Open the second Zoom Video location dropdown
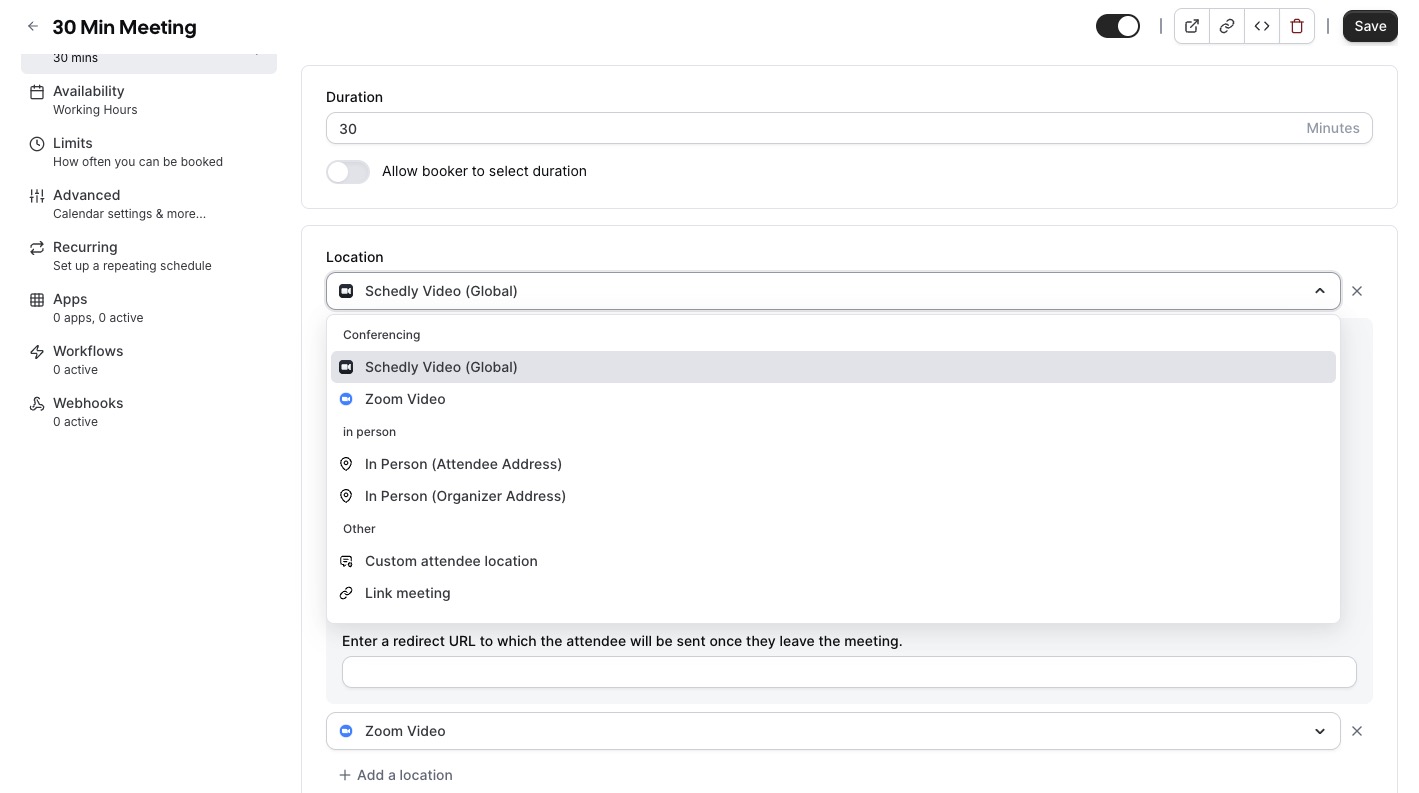The width and height of the screenshot is (1419, 793). click(833, 731)
